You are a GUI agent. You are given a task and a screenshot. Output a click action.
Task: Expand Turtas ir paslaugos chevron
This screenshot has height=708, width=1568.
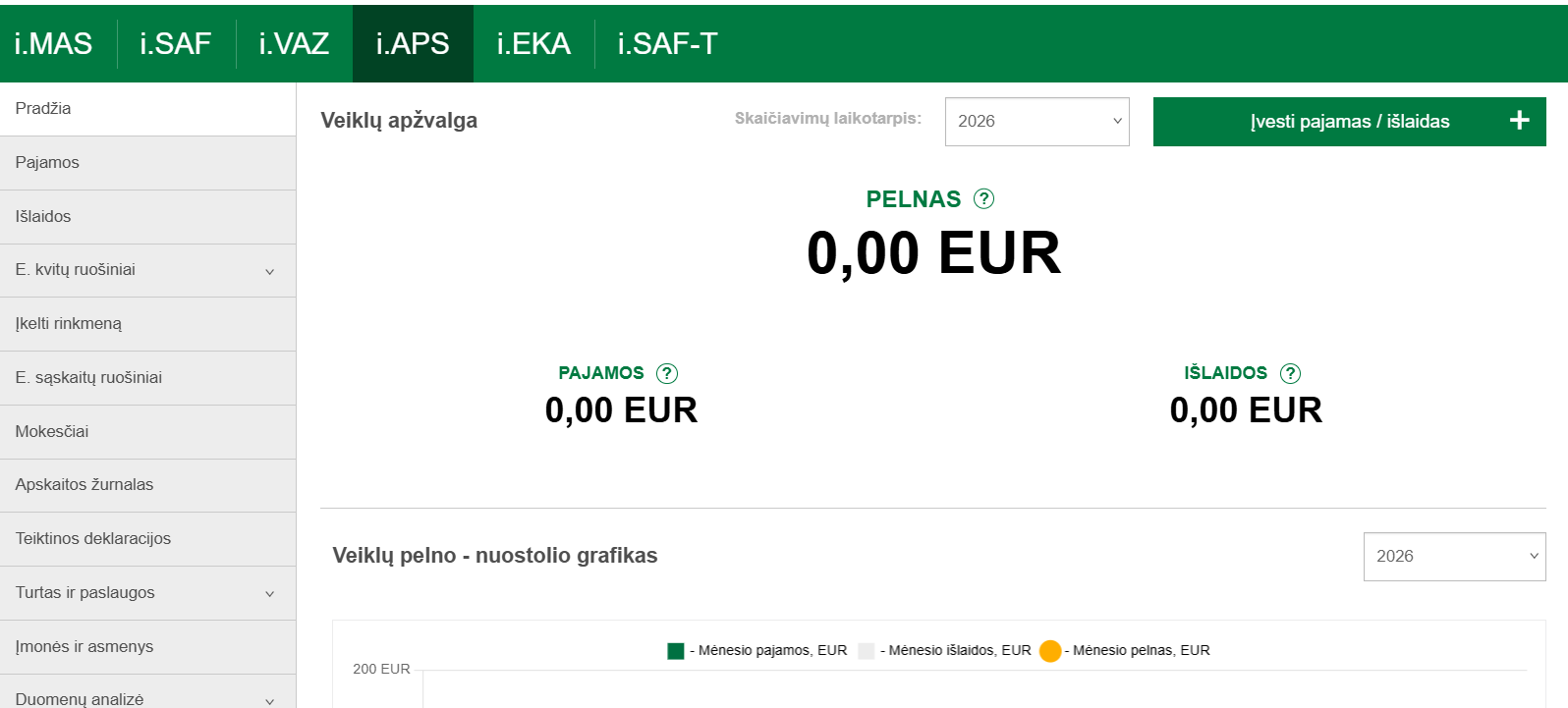point(269,593)
